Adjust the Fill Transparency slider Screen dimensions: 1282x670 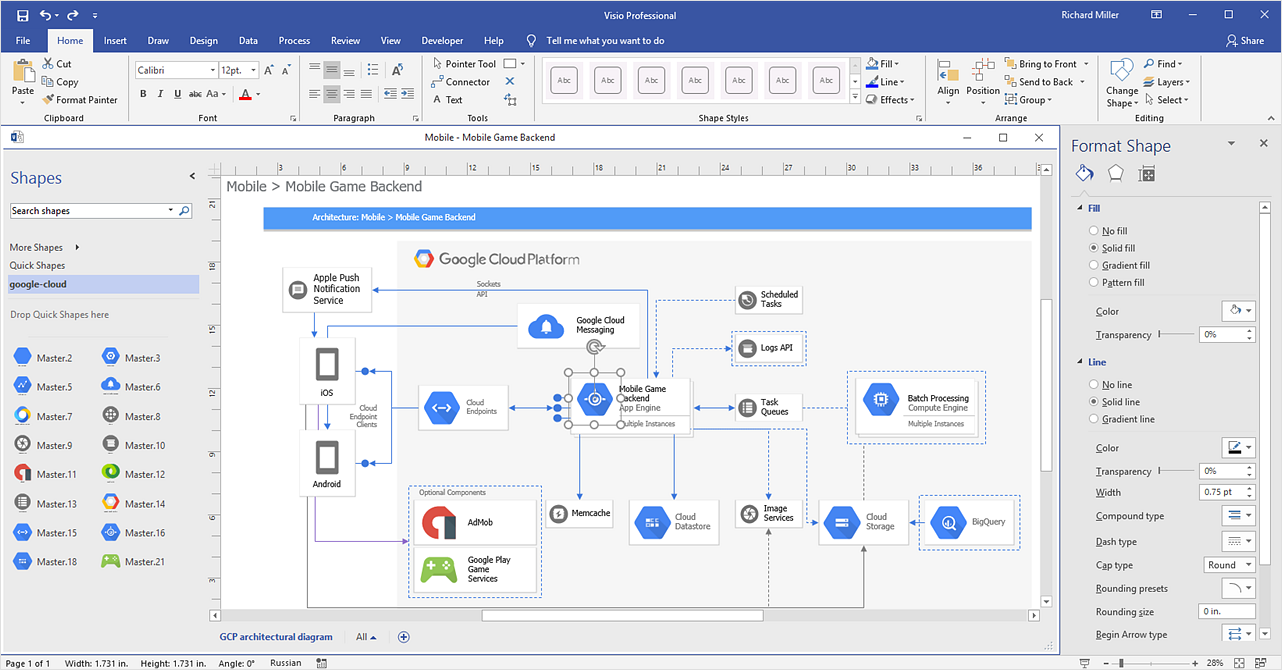[x=1161, y=335]
